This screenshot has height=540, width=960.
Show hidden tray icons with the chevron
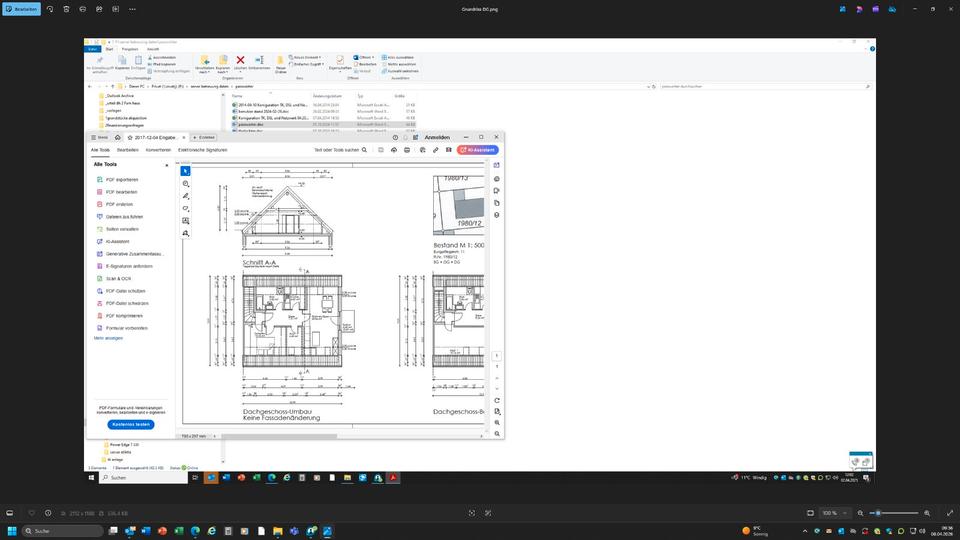pos(804,531)
